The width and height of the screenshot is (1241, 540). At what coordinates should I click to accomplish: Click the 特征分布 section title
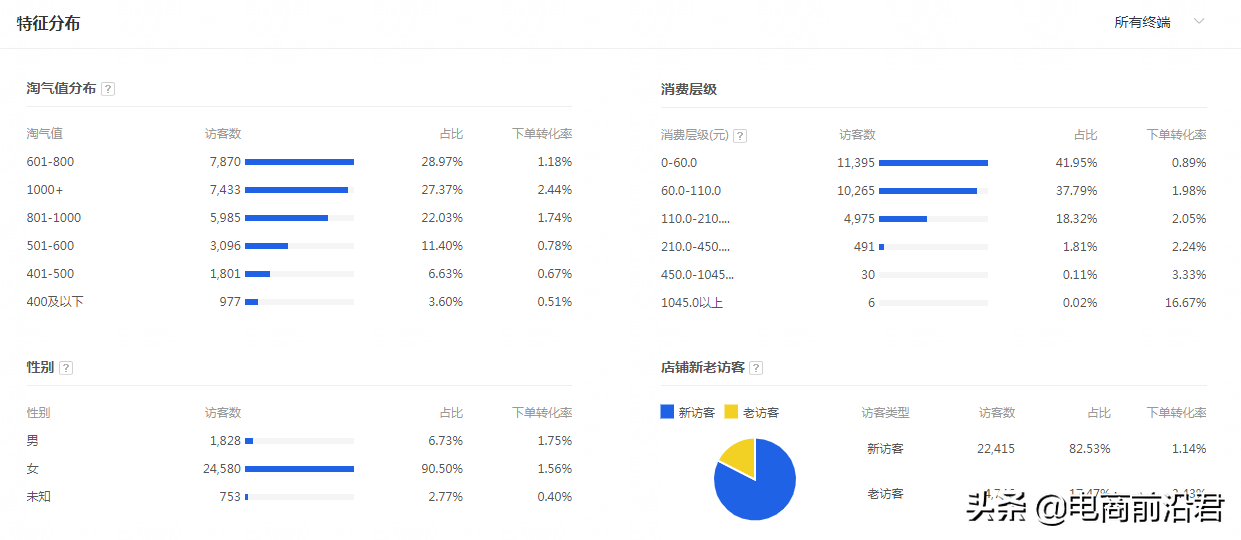[x=48, y=23]
